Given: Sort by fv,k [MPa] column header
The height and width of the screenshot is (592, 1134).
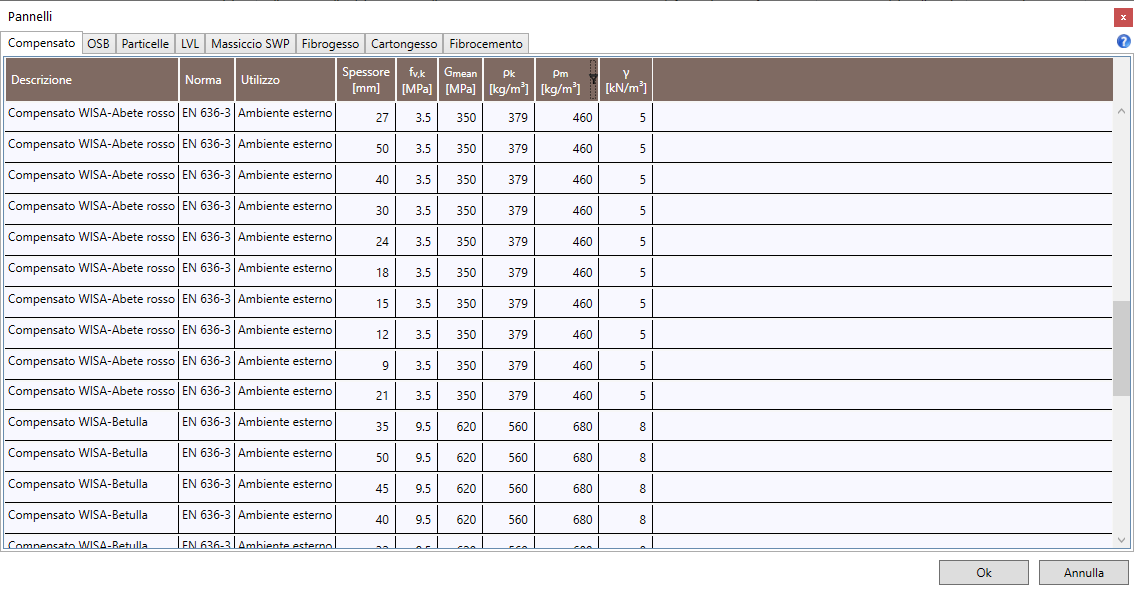Looking at the screenshot, I should [417, 80].
